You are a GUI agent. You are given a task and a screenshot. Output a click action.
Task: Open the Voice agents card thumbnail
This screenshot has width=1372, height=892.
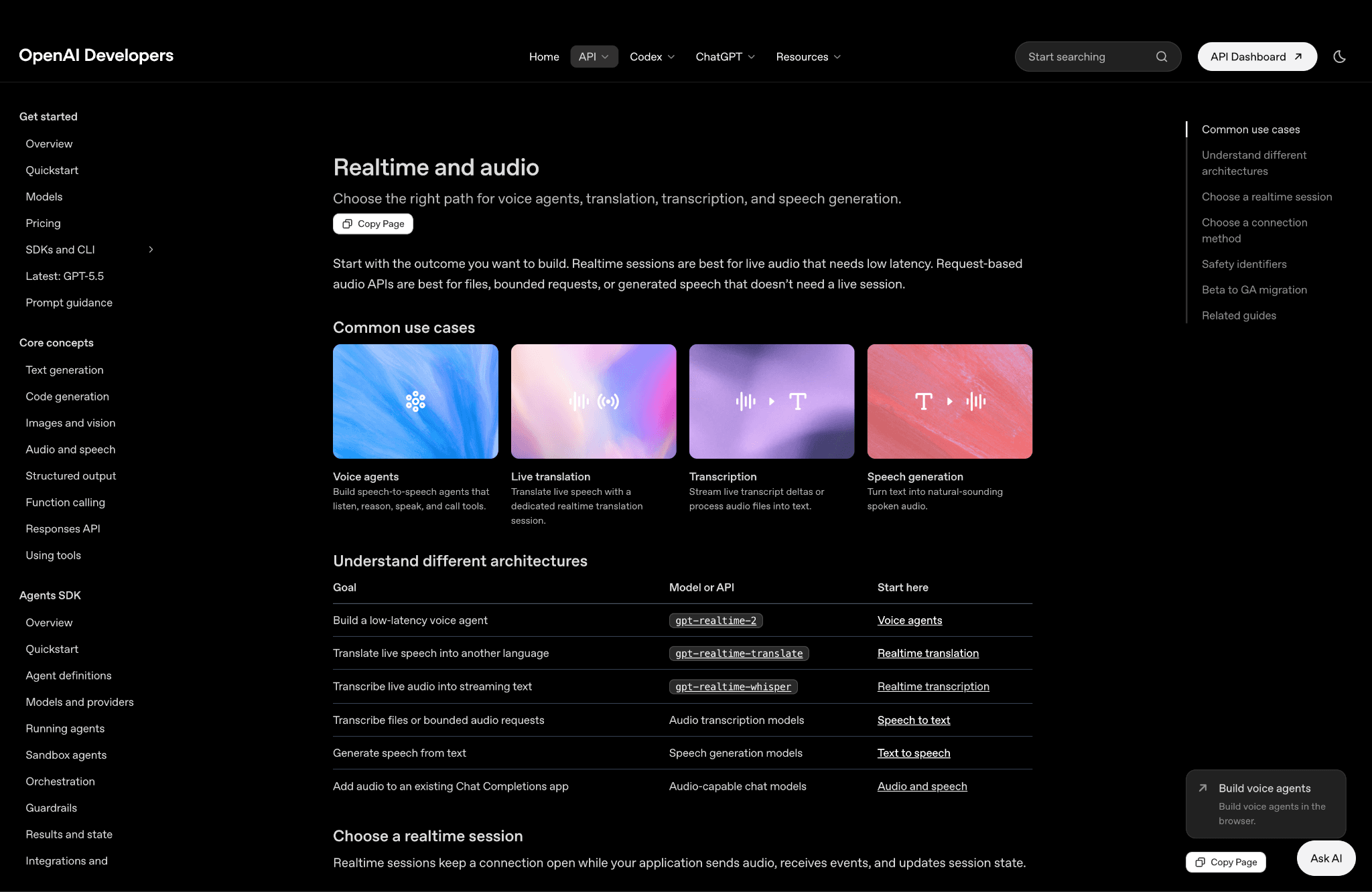coord(415,401)
